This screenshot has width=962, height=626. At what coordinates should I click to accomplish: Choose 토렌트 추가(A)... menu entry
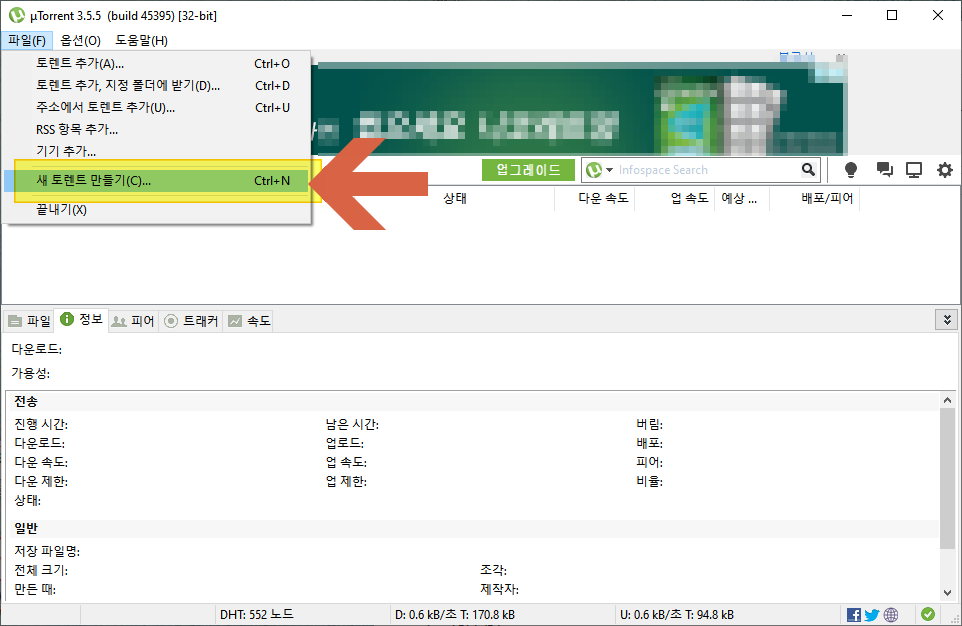[156, 63]
